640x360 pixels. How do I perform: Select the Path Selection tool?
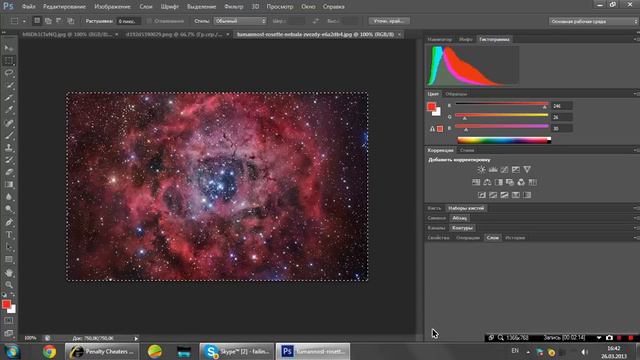pos(9,247)
